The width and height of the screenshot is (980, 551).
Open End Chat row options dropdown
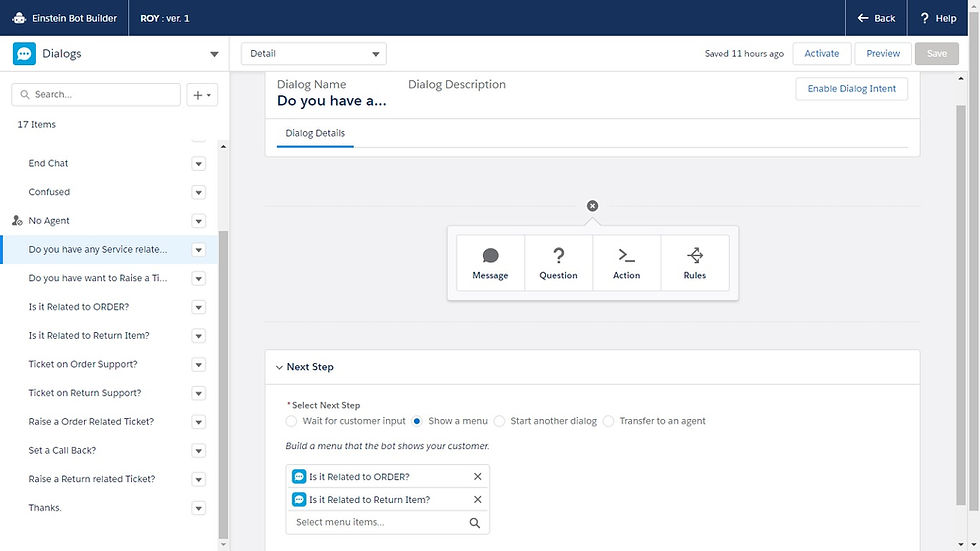(199, 164)
